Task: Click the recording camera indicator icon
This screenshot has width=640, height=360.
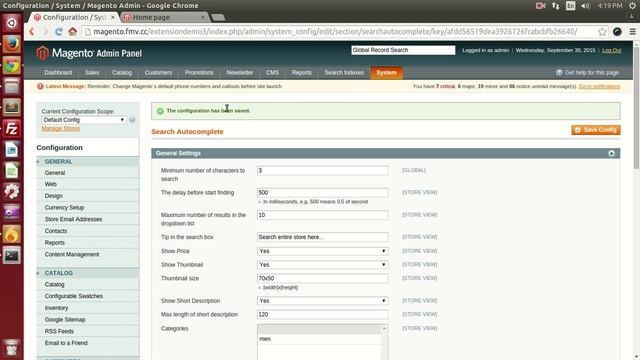Action: point(540,6)
